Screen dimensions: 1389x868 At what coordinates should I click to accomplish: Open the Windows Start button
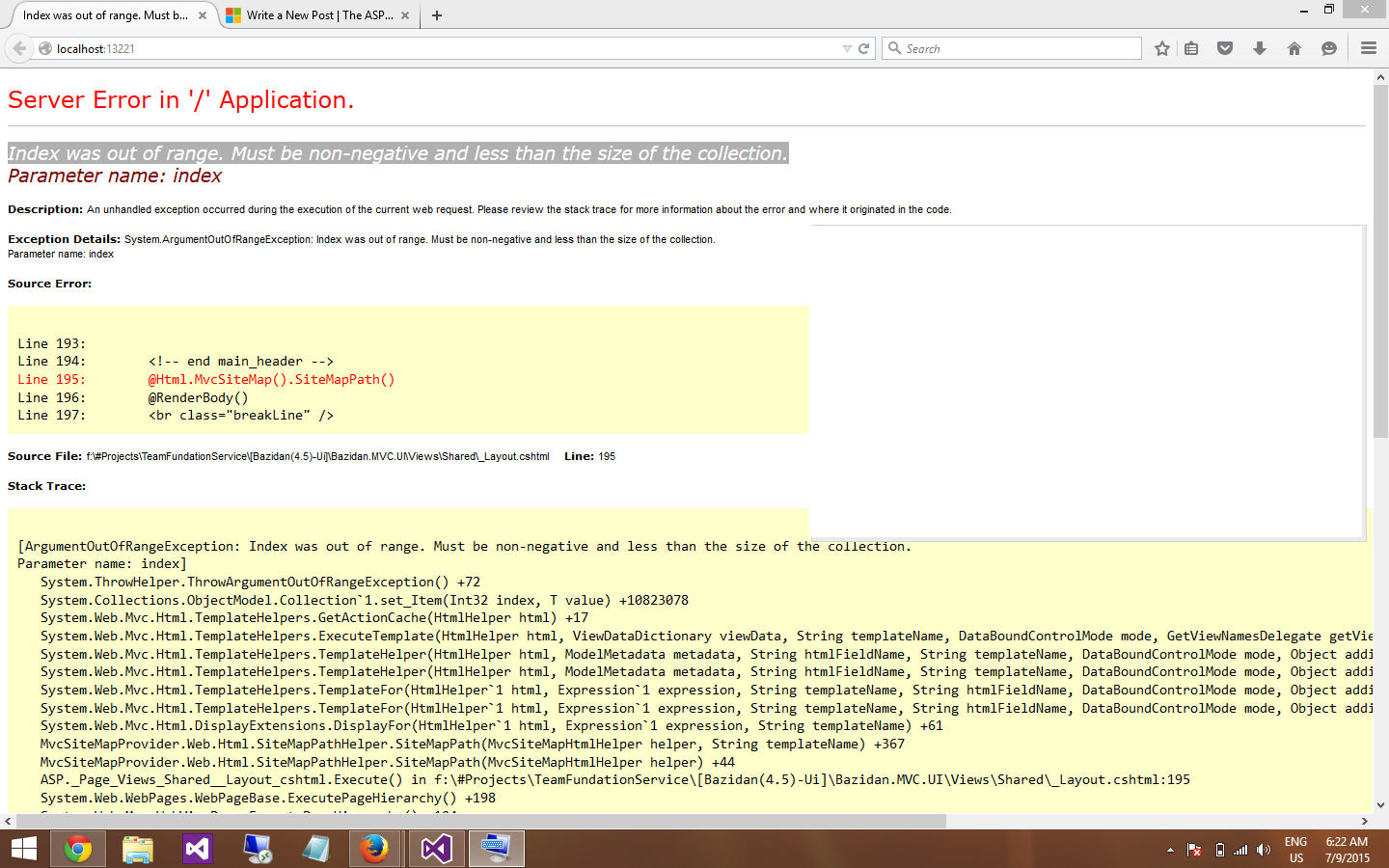tap(21, 849)
